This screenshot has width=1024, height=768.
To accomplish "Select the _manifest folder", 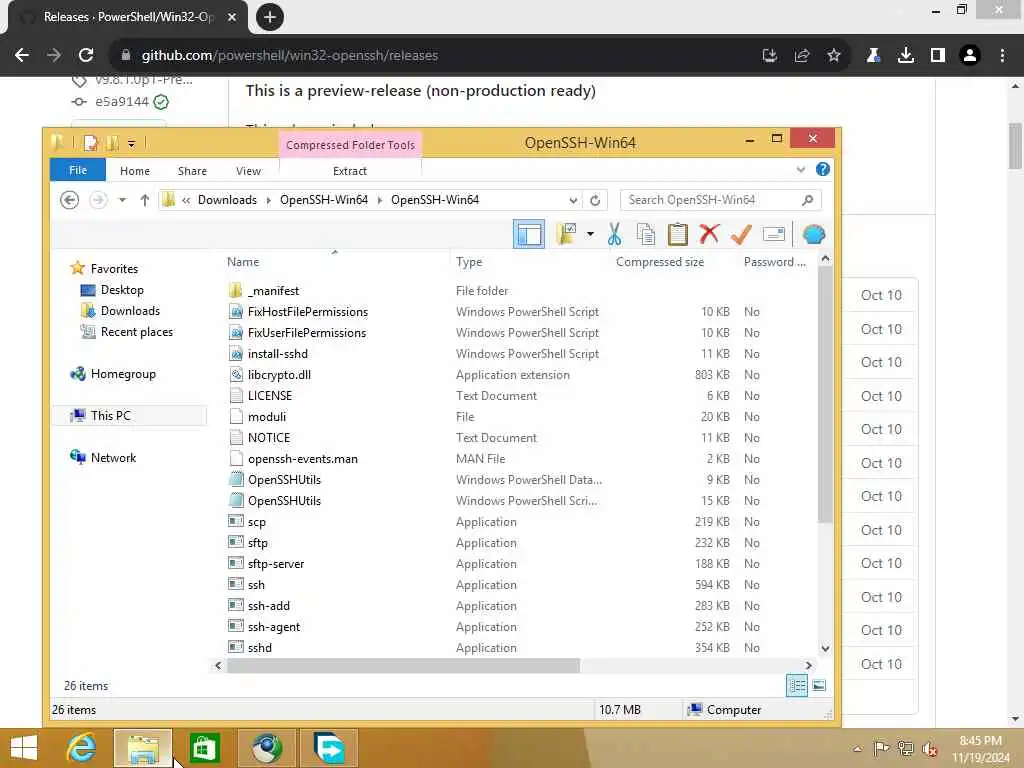I will (273, 291).
